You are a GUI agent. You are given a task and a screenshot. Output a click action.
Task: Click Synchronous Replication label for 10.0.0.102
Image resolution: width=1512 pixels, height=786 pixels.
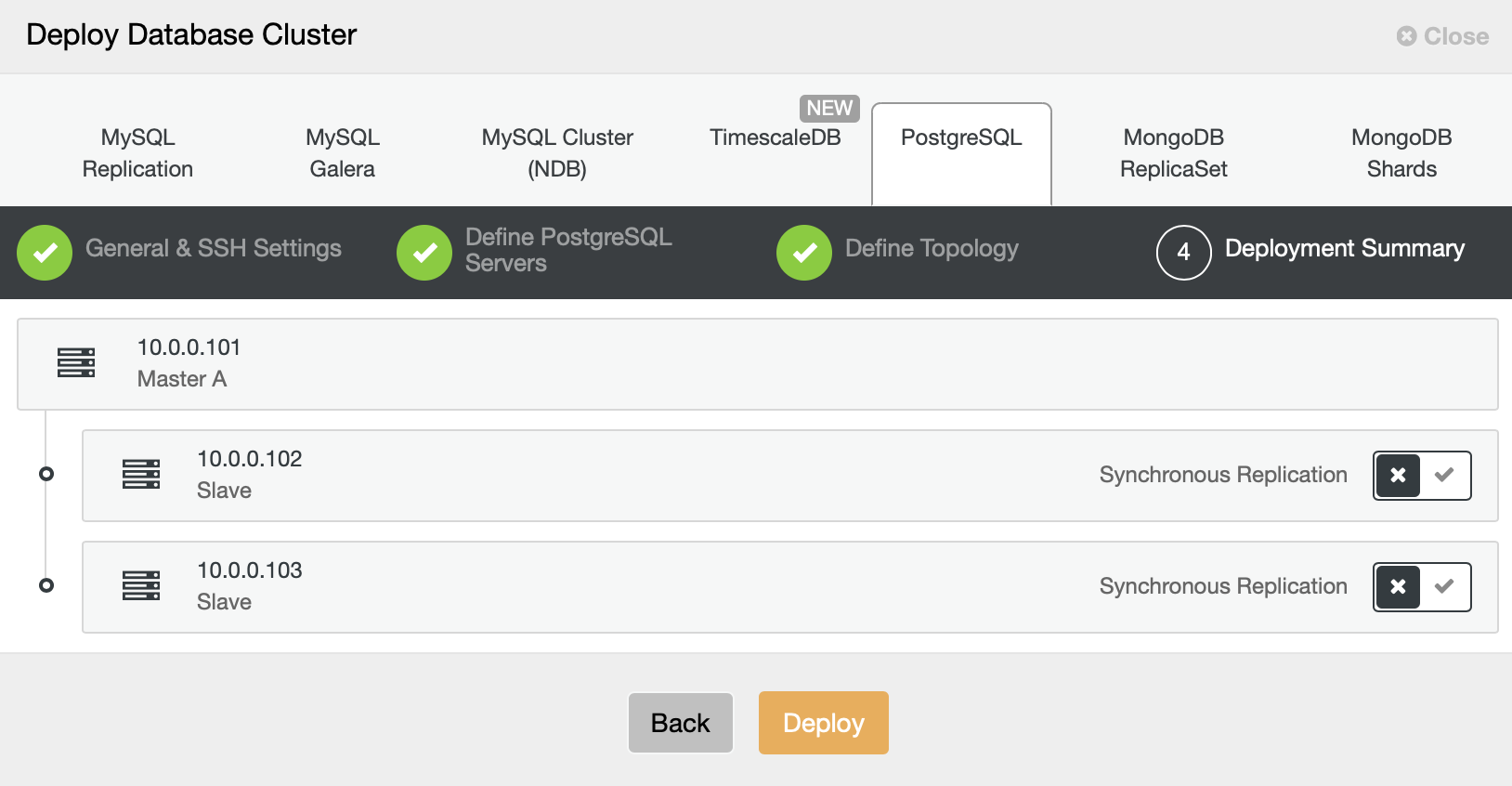1223,475
